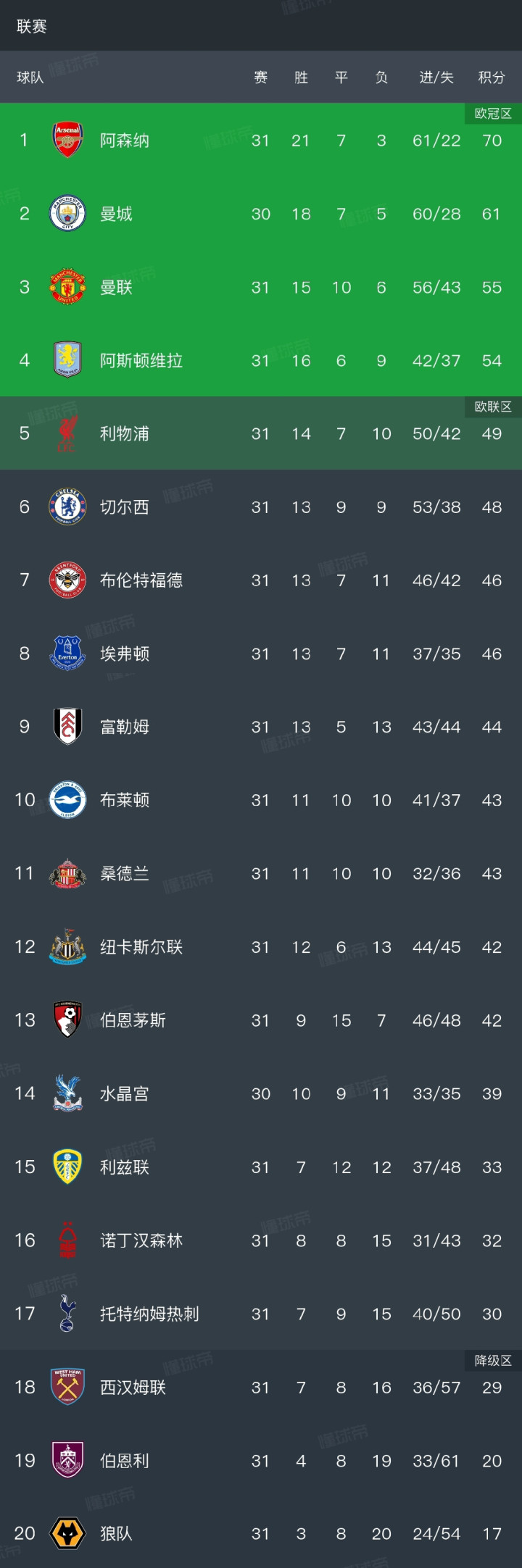
Task: Click the Chelsea club badge
Action: (x=67, y=506)
